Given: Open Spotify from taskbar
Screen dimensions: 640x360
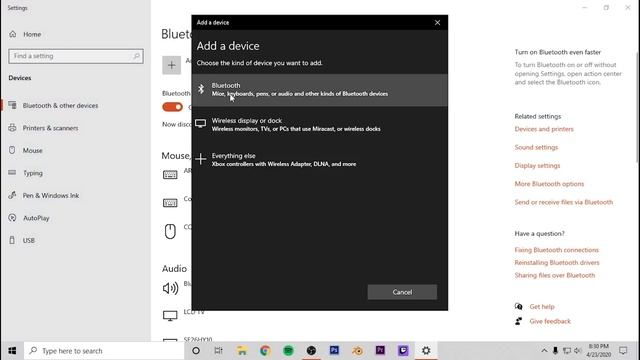Looking at the screenshot, I should coord(288,351).
